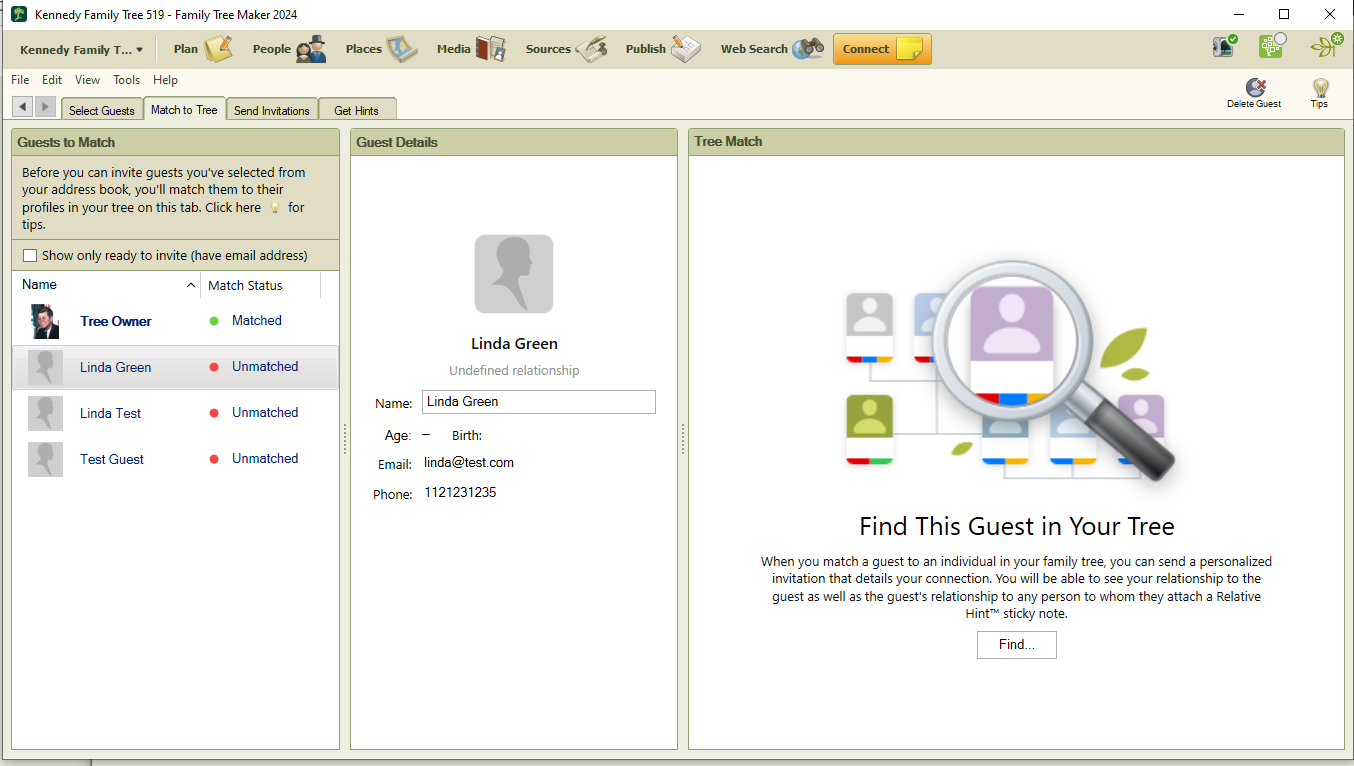The height and width of the screenshot is (766, 1354).
Task: Click the Linda Green heading in Guest Details
Action: click(x=514, y=344)
